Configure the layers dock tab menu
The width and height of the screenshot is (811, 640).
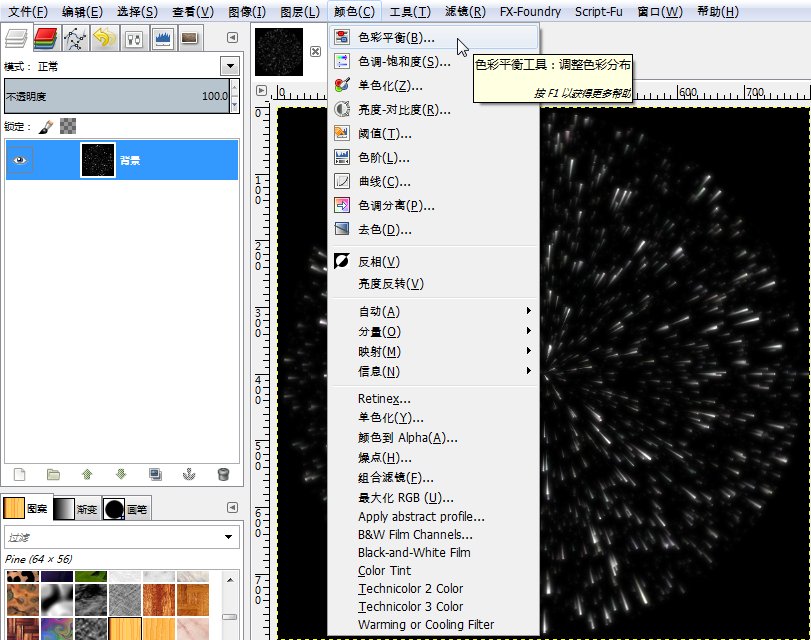[233, 37]
